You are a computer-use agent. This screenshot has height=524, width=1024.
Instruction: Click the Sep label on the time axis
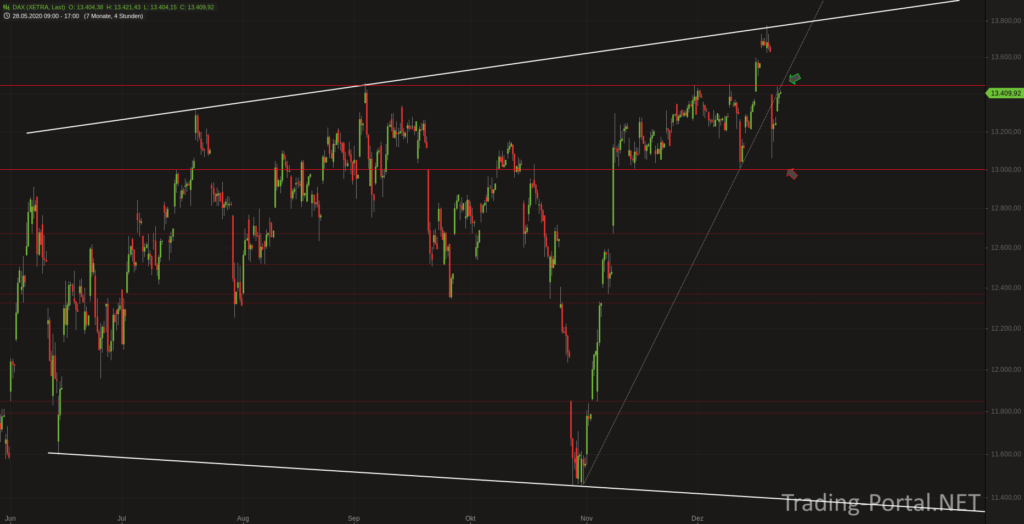coord(353,519)
